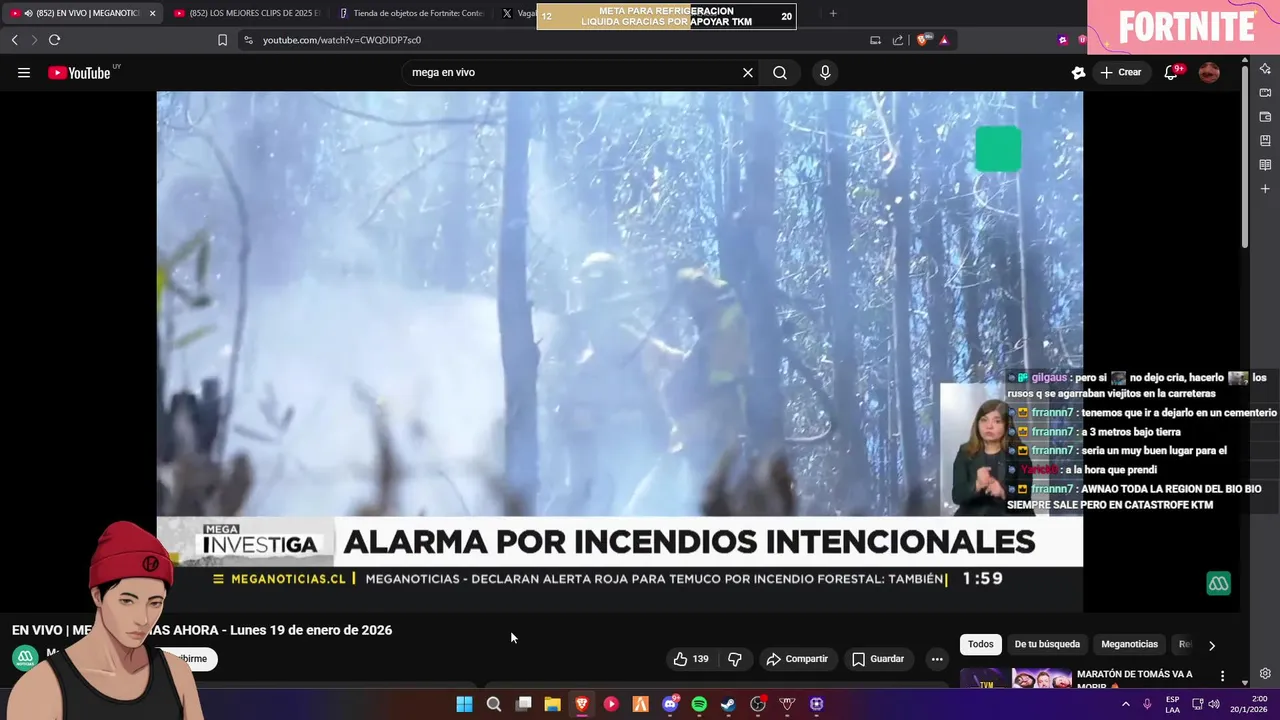Click the Meganoticias channel avatar
Viewport: 1280px width, 720px height.
tap(25, 658)
